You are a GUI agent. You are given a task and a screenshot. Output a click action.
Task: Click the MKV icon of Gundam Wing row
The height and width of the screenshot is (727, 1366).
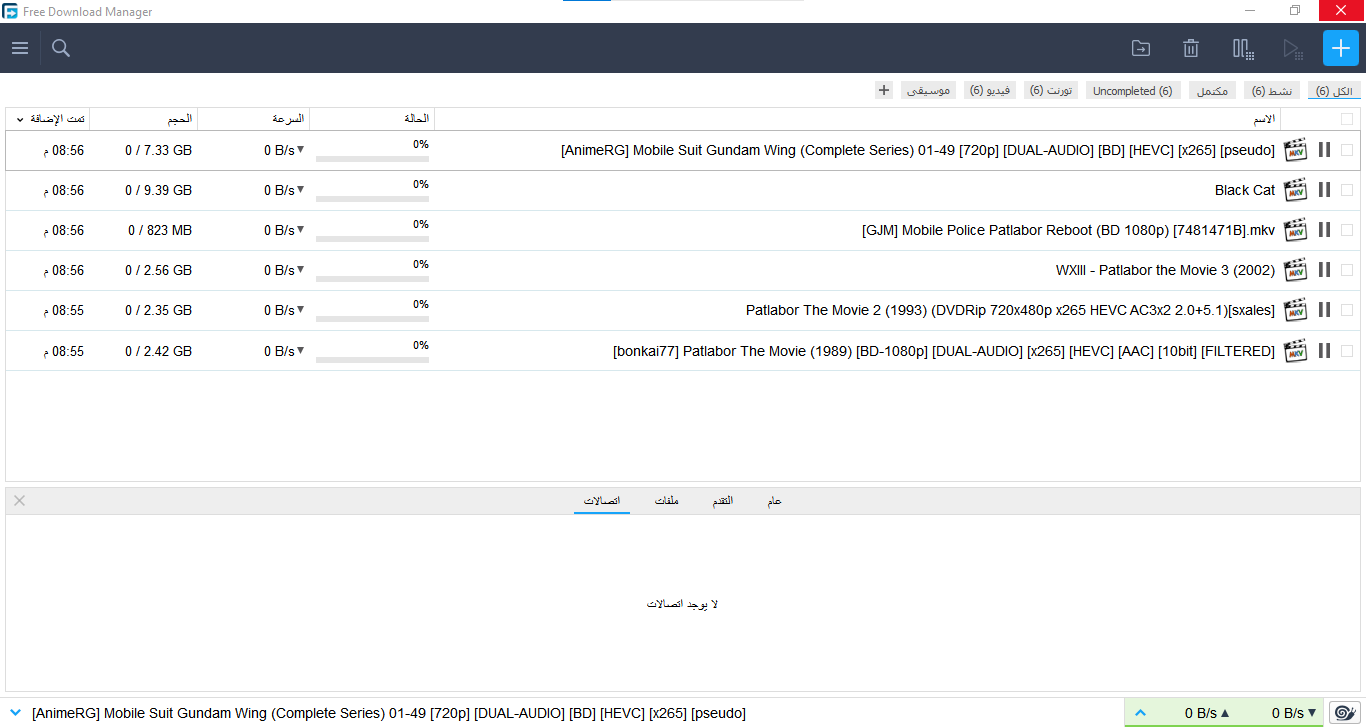pyautogui.click(x=1296, y=150)
